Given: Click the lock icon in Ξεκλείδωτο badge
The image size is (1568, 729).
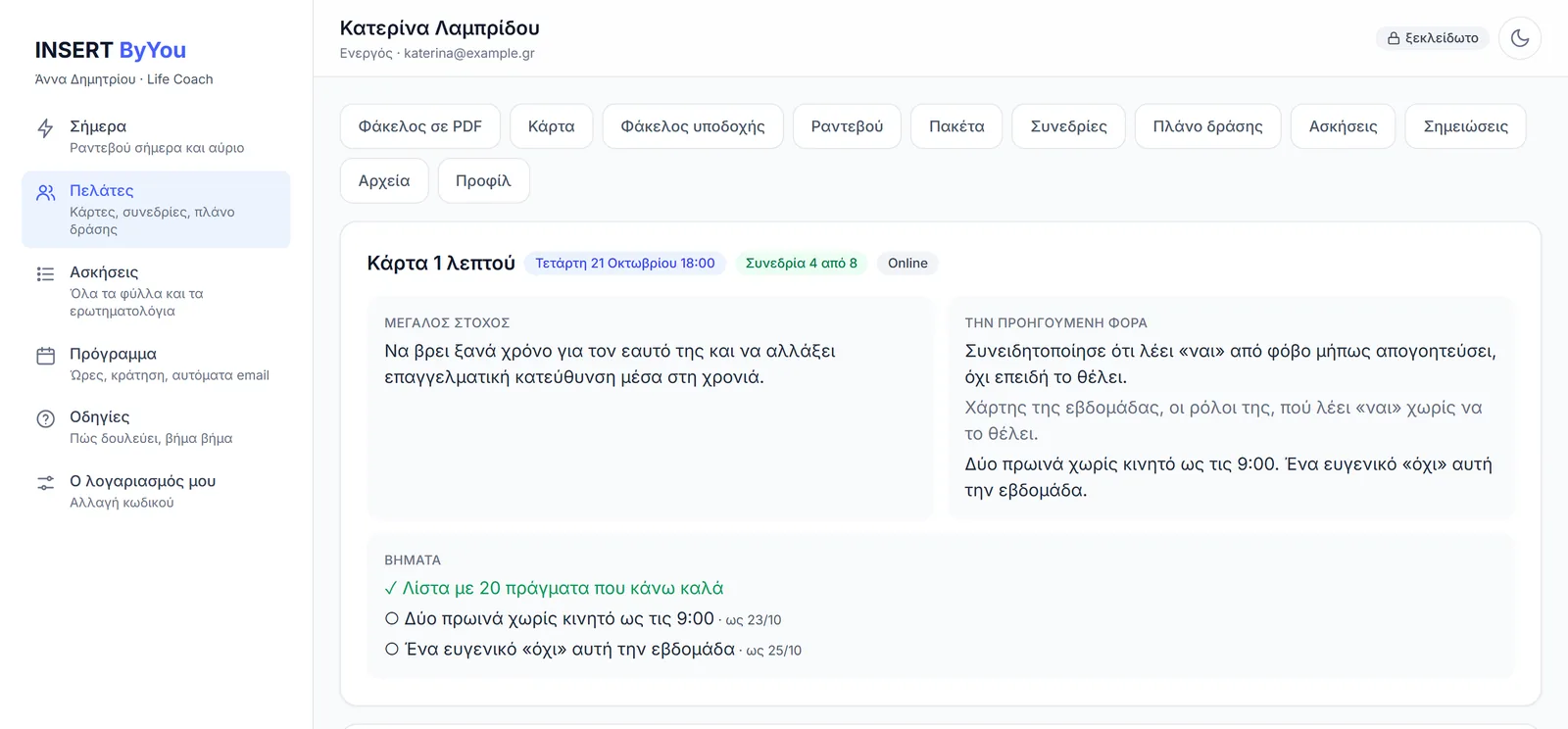Looking at the screenshot, I should click(x=1393, y=38).
